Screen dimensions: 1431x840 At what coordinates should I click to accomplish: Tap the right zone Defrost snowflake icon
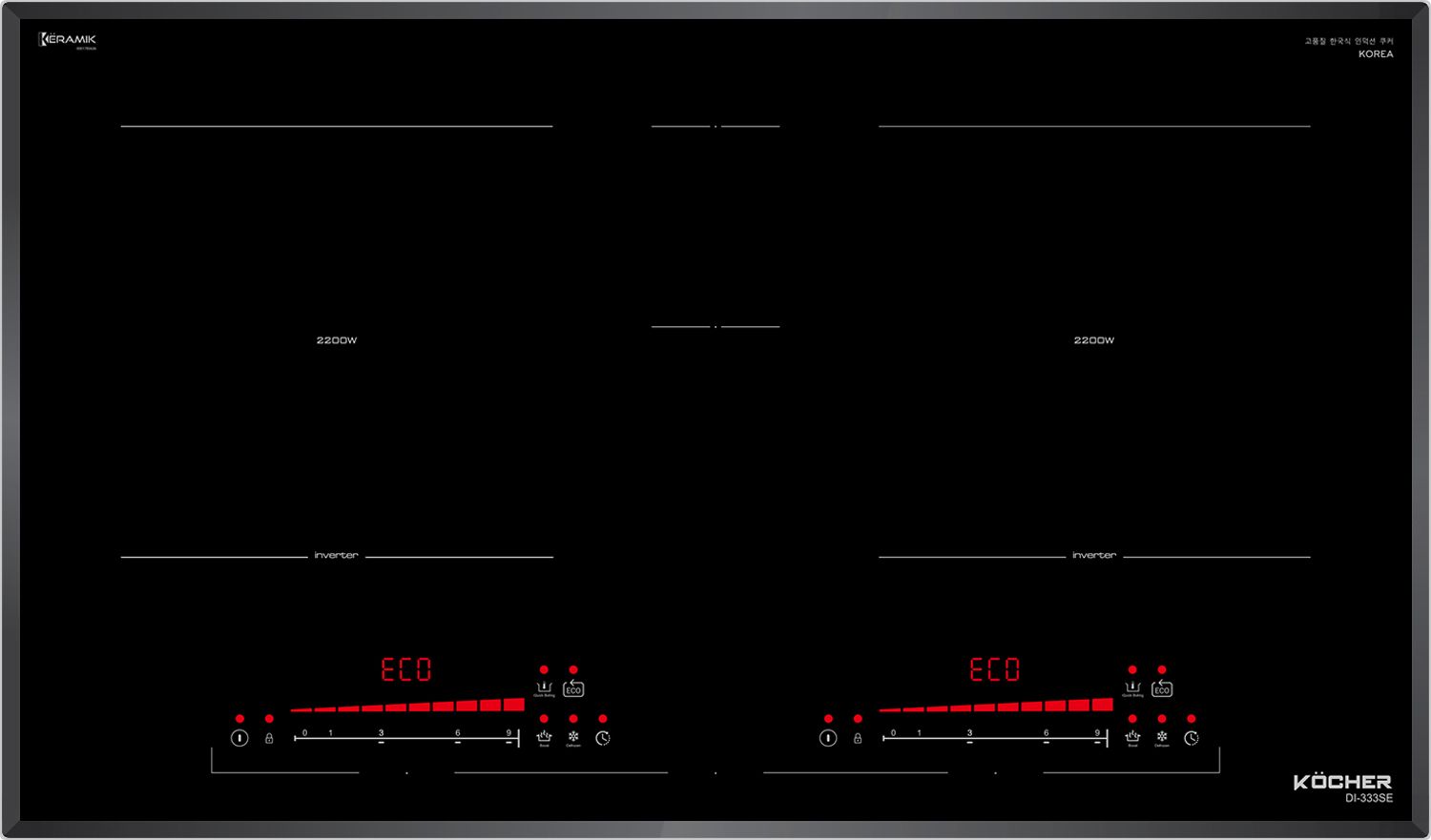click(1162, 738)
